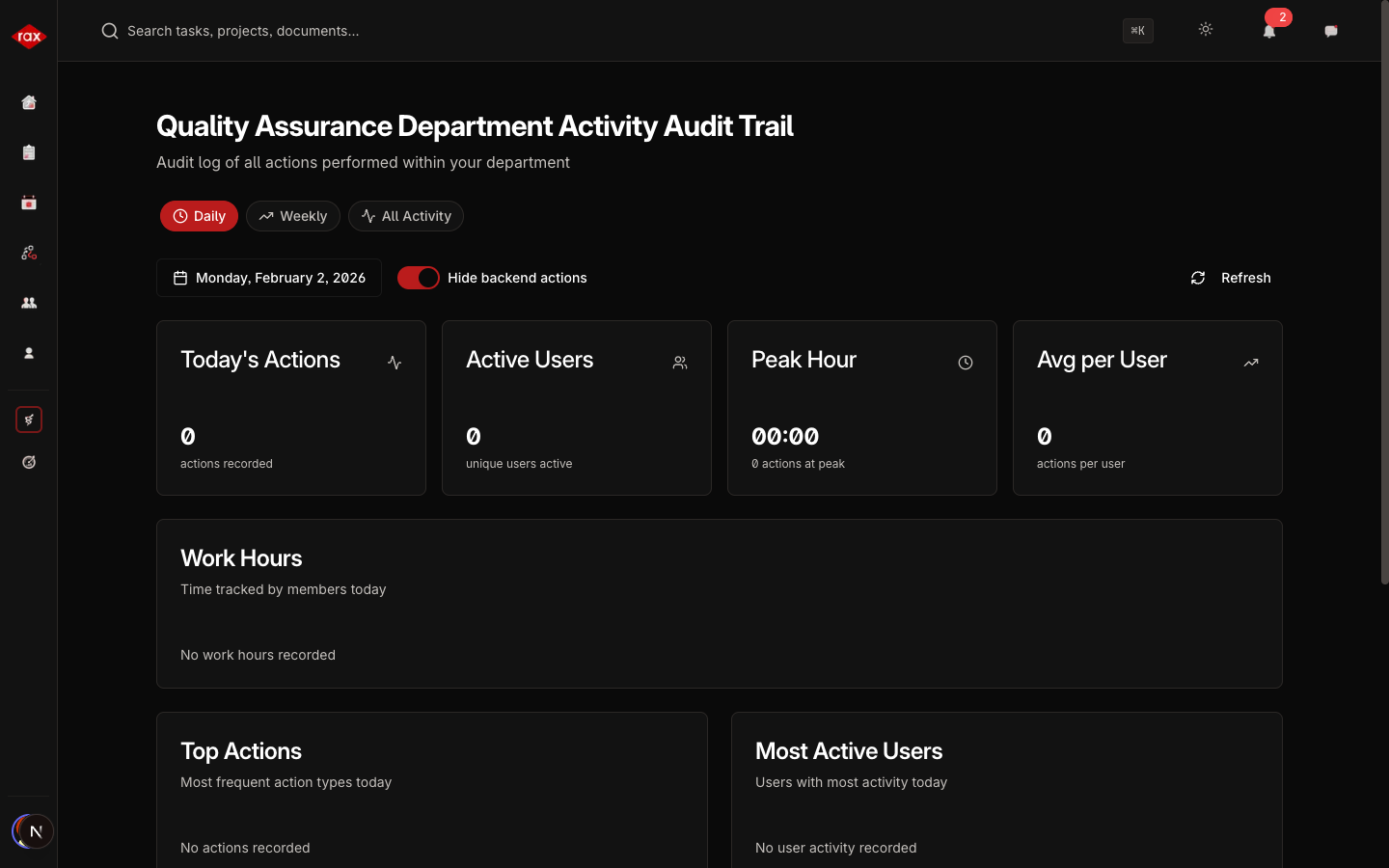Image resolution: width=1389 pixels, height=868 pixels.
Task: Switch to light theme with the sun icon
Action: coord(1206,30)
